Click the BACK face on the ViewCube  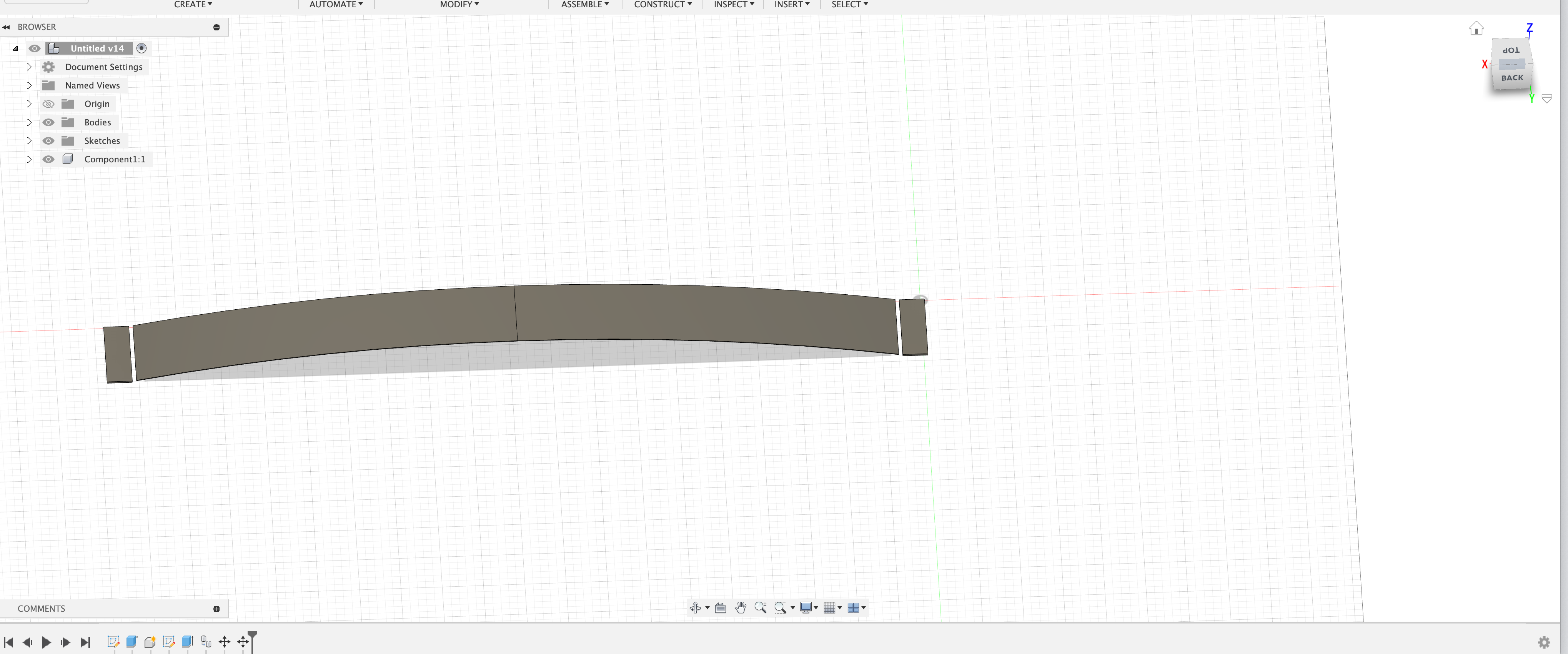coord(1512,78)
